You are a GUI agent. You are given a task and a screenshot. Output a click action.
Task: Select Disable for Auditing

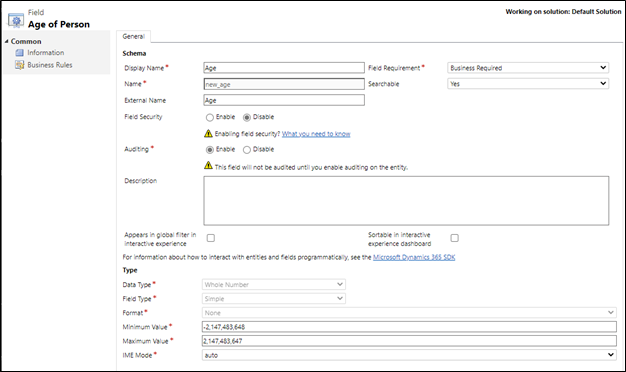pyautogui.click(x=247, y=150)
